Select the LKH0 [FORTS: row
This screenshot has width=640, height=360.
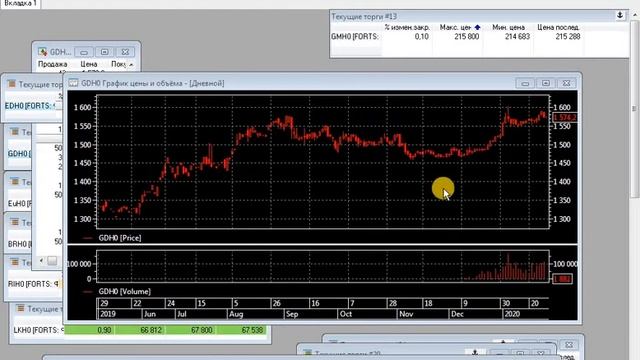tap(38, 330)
